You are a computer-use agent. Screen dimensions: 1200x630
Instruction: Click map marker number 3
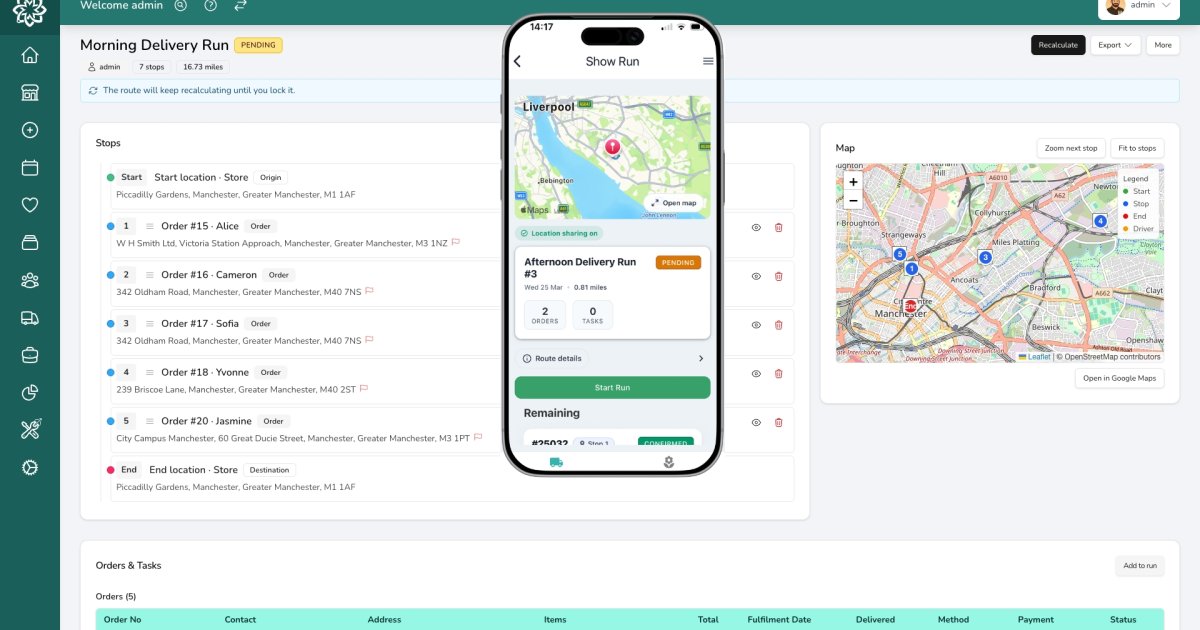[x=985, y=257]
